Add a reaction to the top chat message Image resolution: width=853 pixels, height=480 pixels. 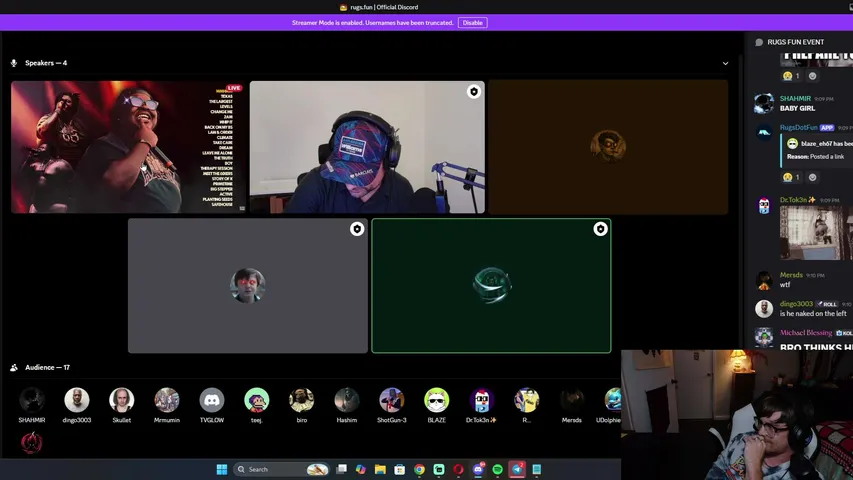pos(812,76)
